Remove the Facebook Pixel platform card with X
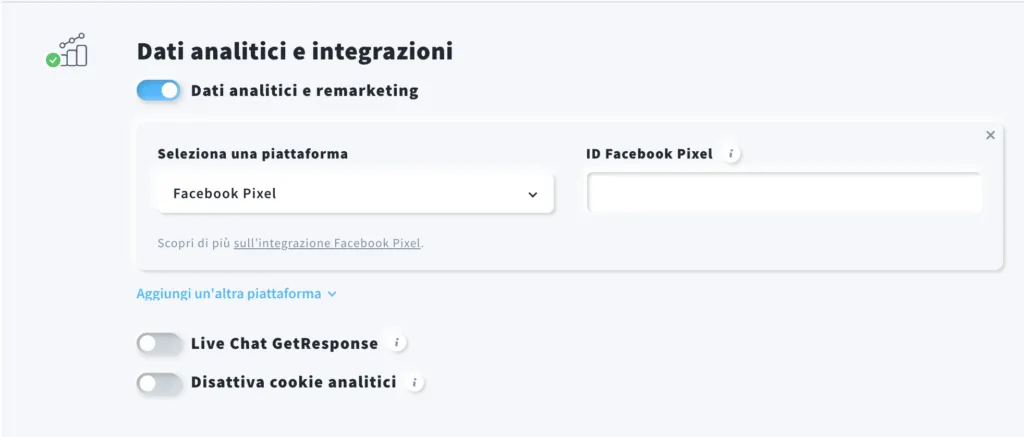This screenshot has height=437, width=1024. tap(990, 135)
